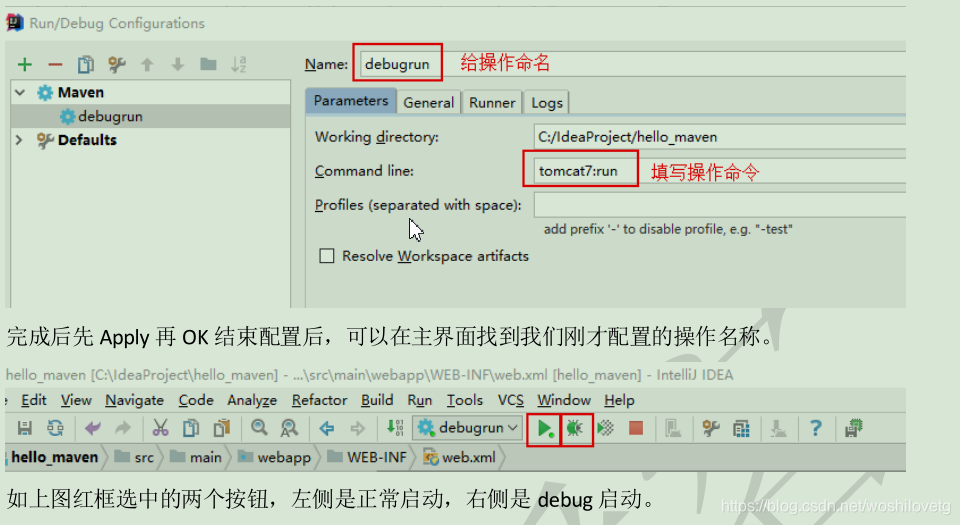The image size is (960, 525).
Task: Open the Run menu
Action: (x=420, y=400)
